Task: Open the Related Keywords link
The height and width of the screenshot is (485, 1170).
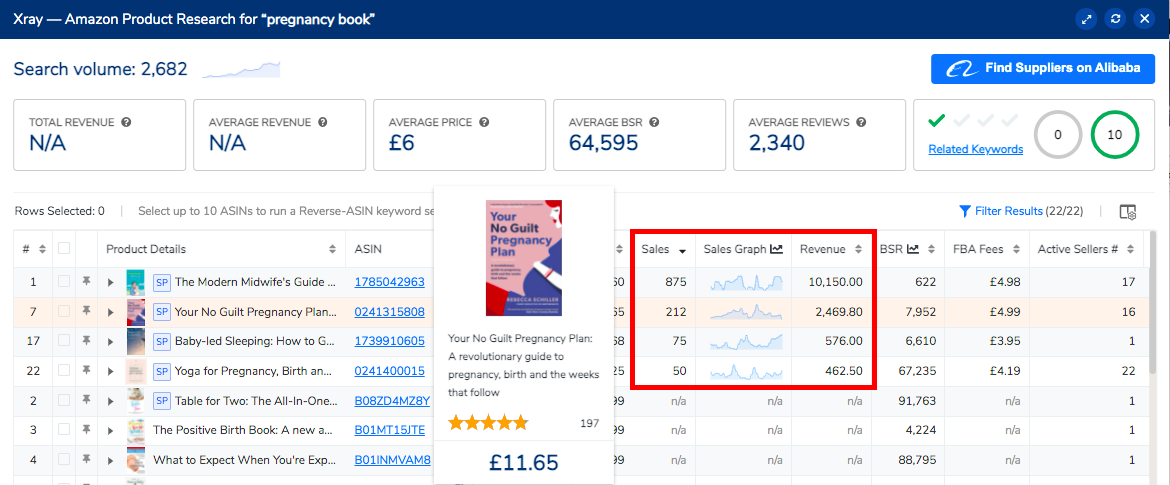Action: [x=975, y=149]
